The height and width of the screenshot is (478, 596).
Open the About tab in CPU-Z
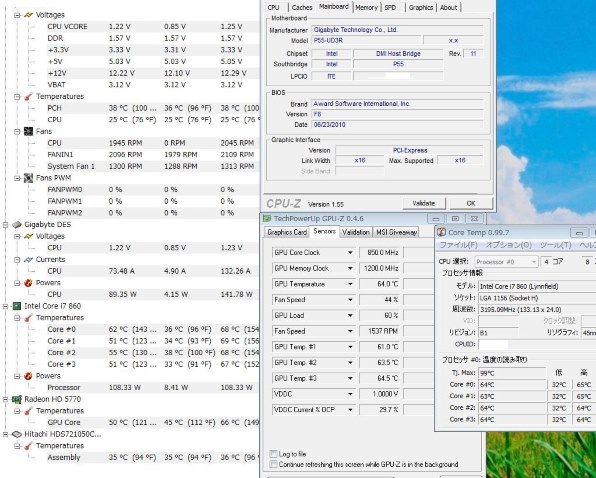[x=449, y=8]
